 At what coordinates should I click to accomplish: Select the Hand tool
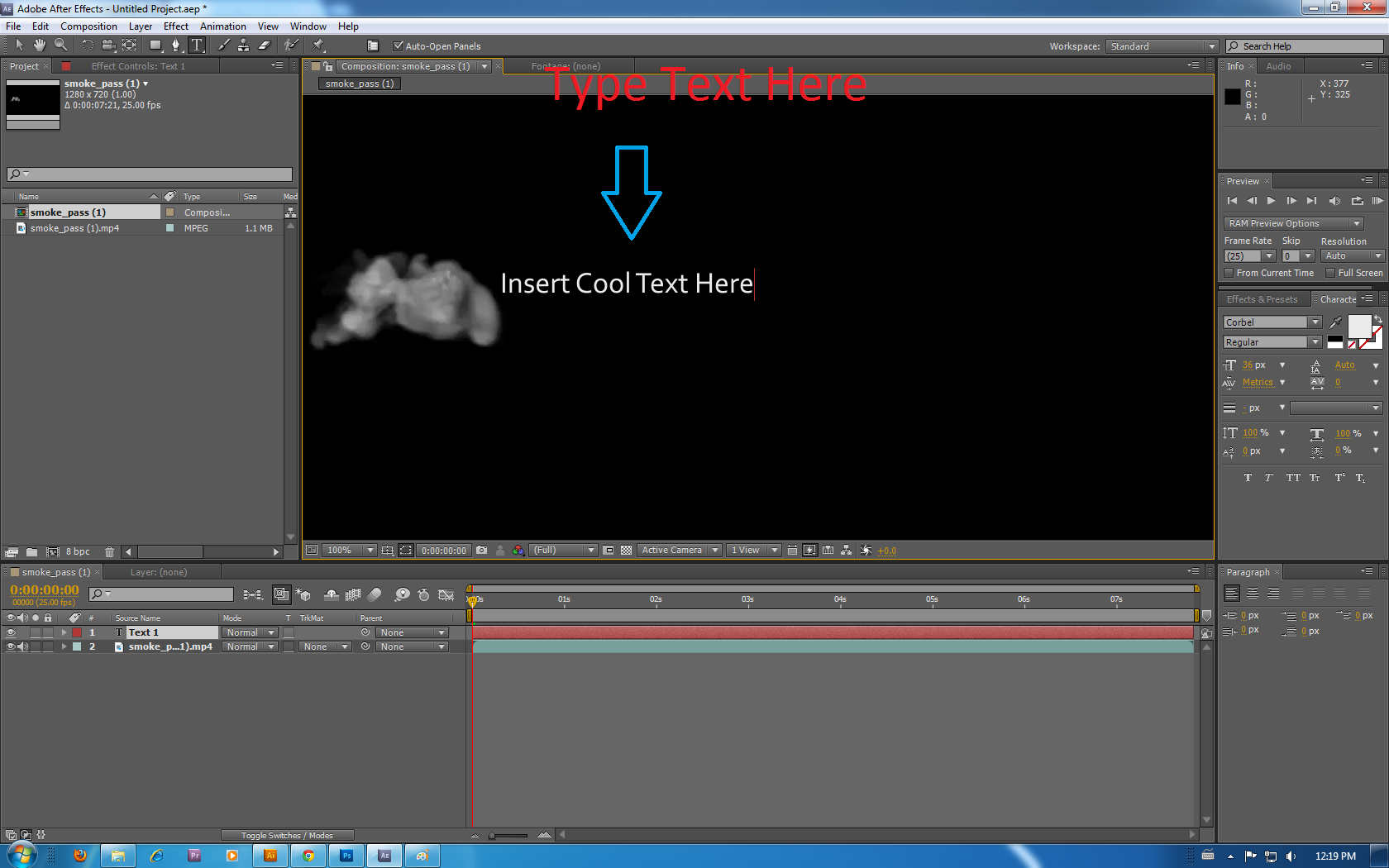pyautogui.click(x=40, y=45)
